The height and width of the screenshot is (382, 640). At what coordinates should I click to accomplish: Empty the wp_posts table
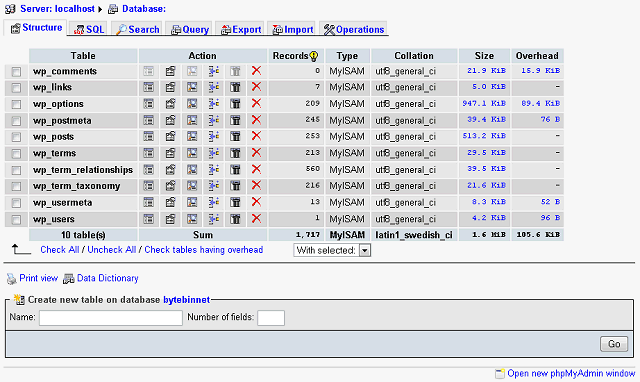[x=235, y=136]
